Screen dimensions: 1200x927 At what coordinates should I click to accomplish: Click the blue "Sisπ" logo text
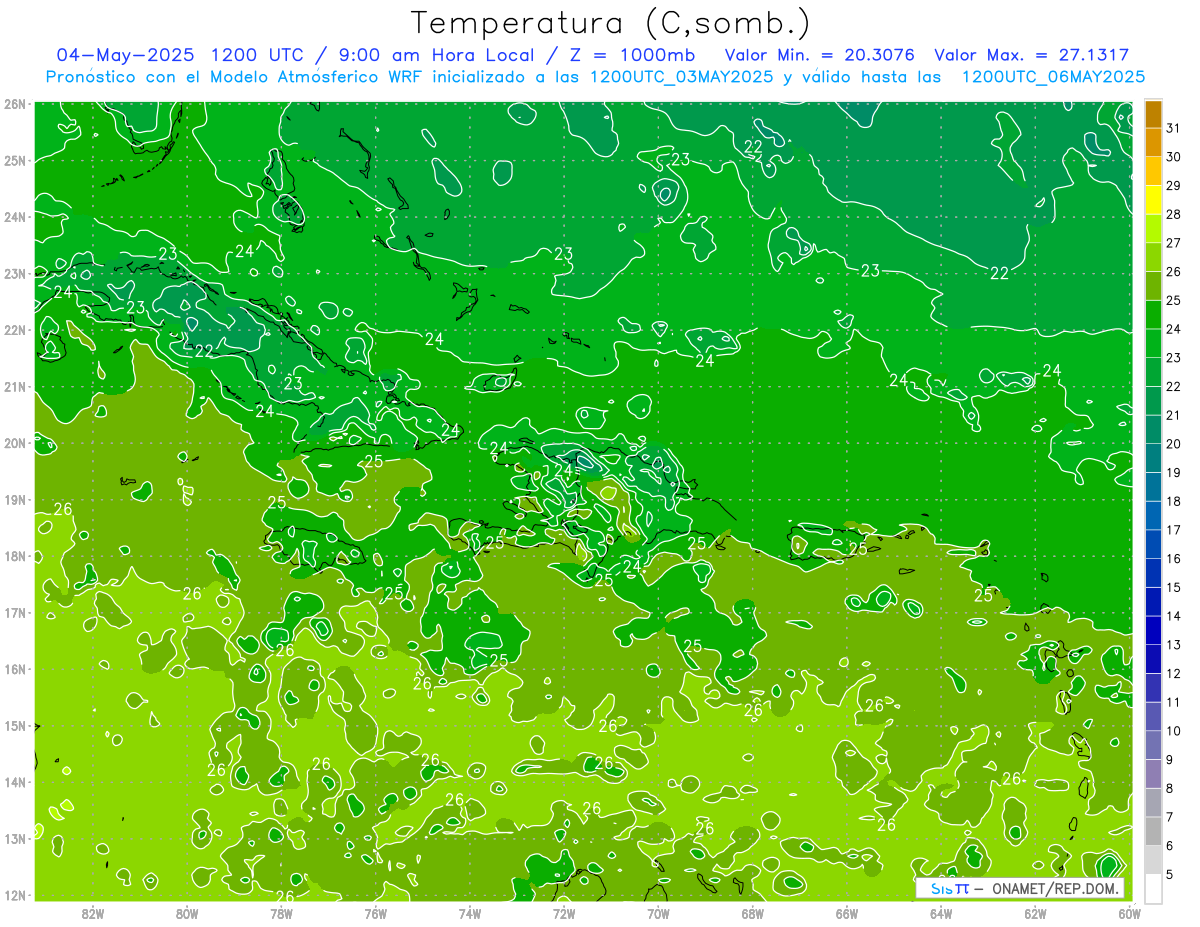(x=950, y=888)
